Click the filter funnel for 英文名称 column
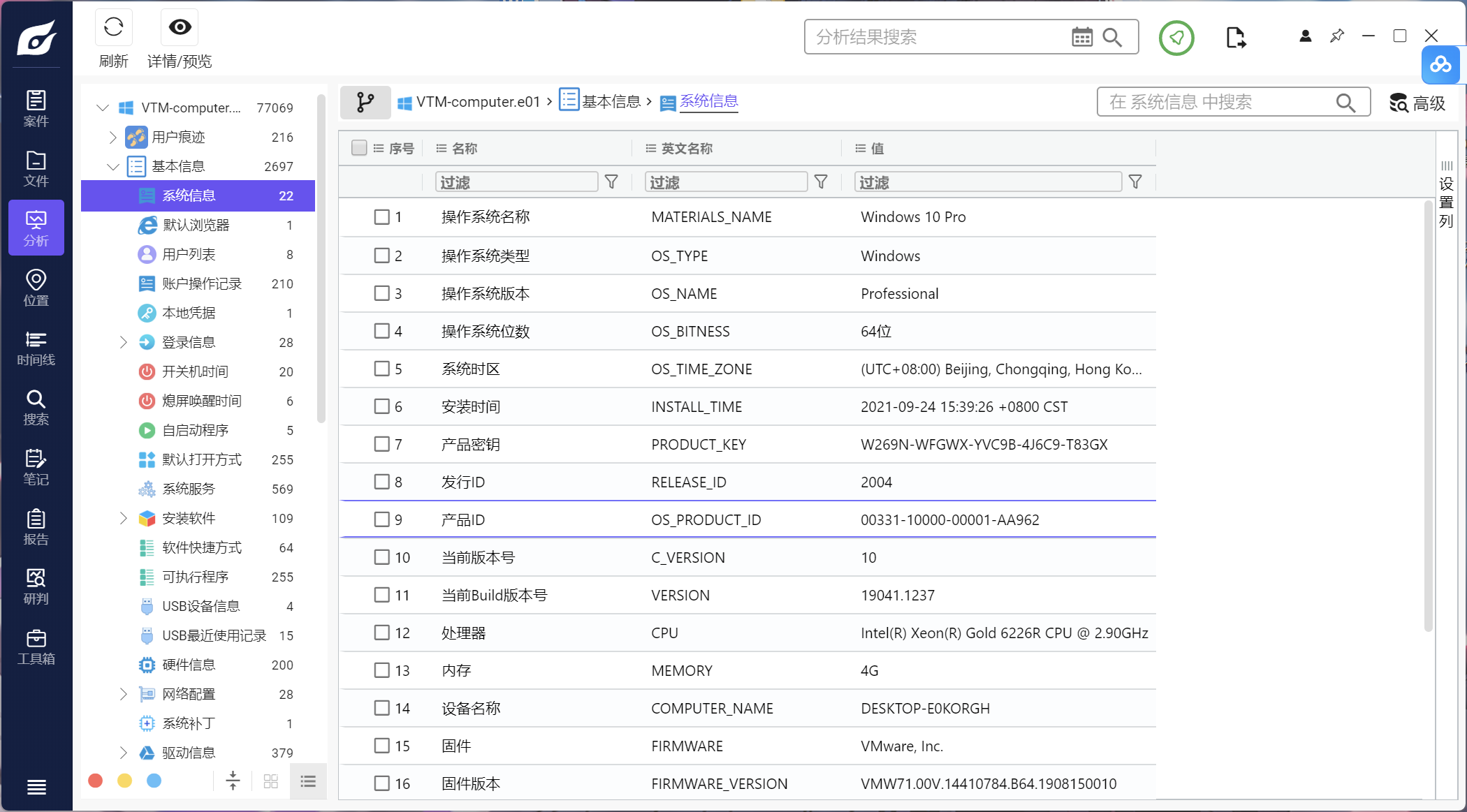This screenshot has width=1467, height=812. tap(821, 182)
